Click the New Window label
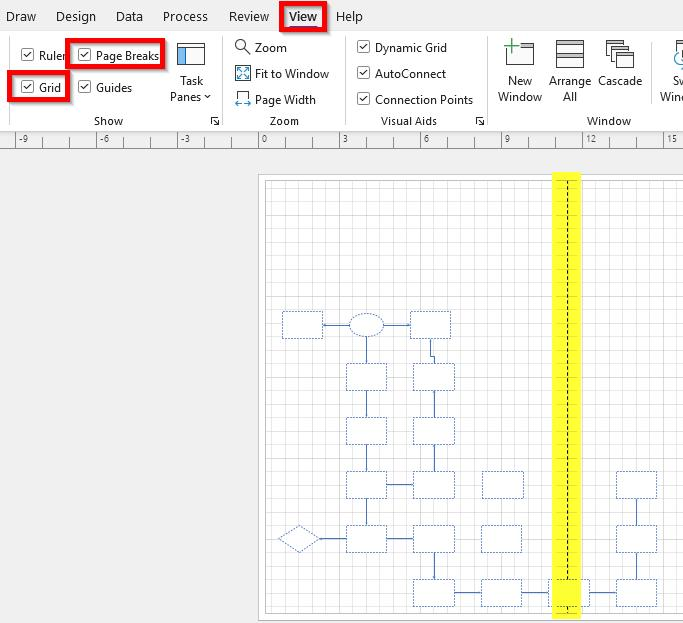The height and width of the screenshot is (623, 683). 520,89
